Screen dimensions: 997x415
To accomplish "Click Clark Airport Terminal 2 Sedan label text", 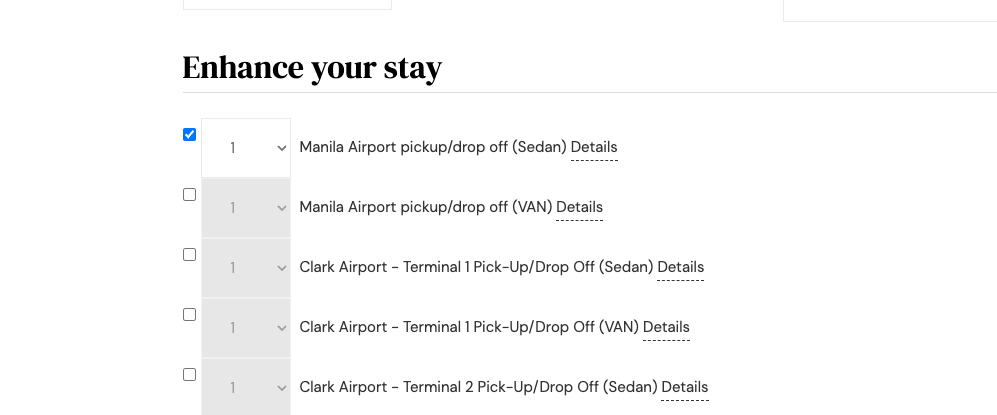I will click(x=478, y=387).
